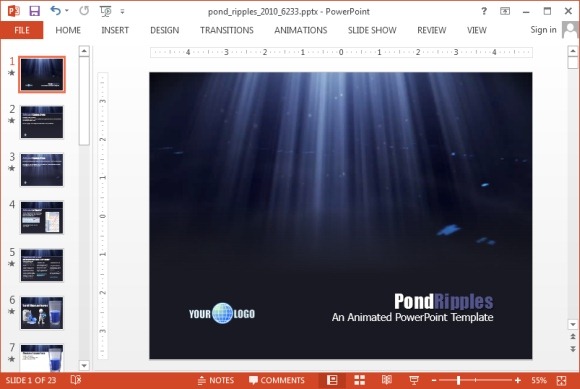Switch to Normal view icon

(x=332, y=380)
